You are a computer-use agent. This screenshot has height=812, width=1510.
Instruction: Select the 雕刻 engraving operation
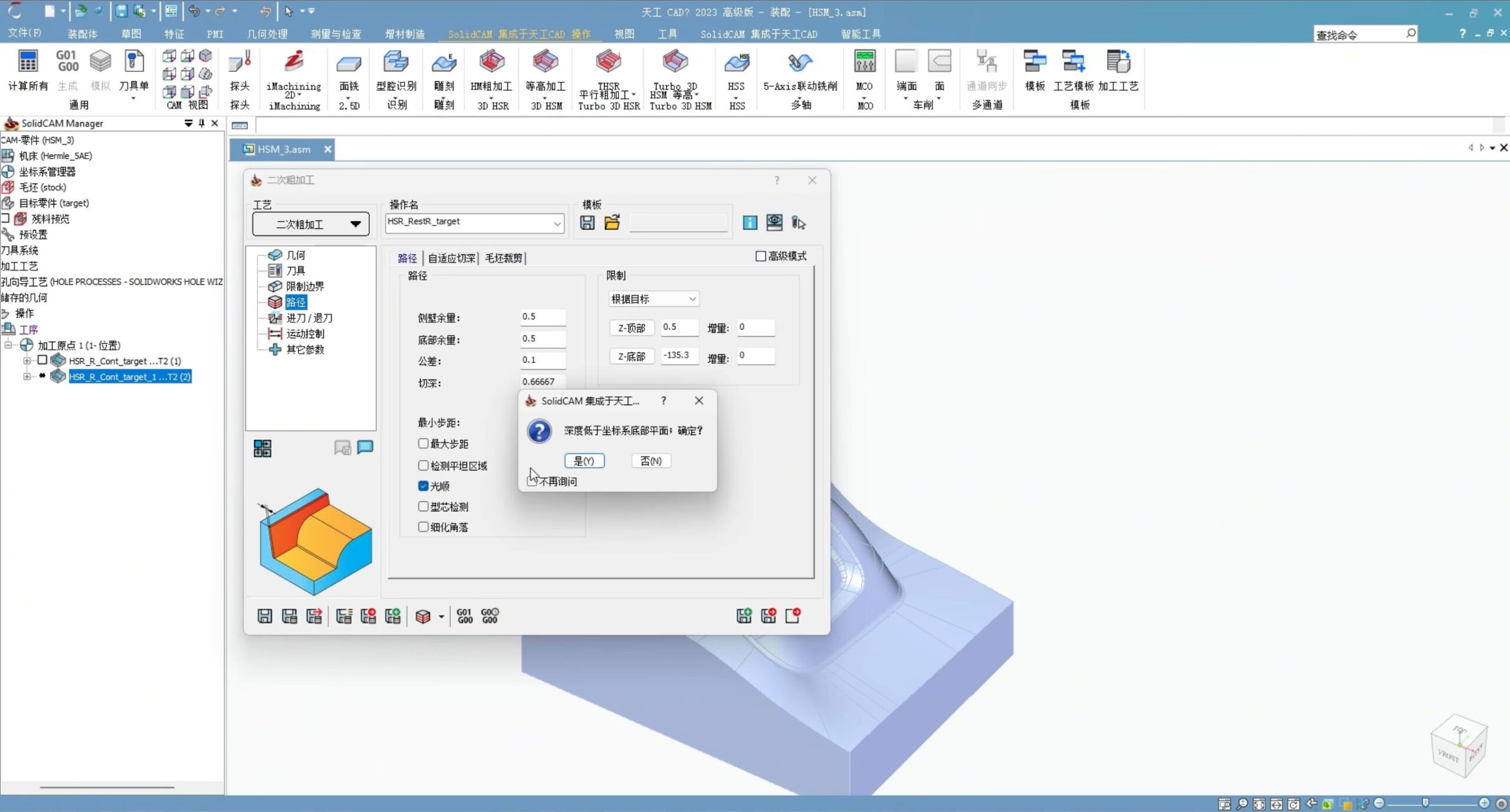click(444, 62)
